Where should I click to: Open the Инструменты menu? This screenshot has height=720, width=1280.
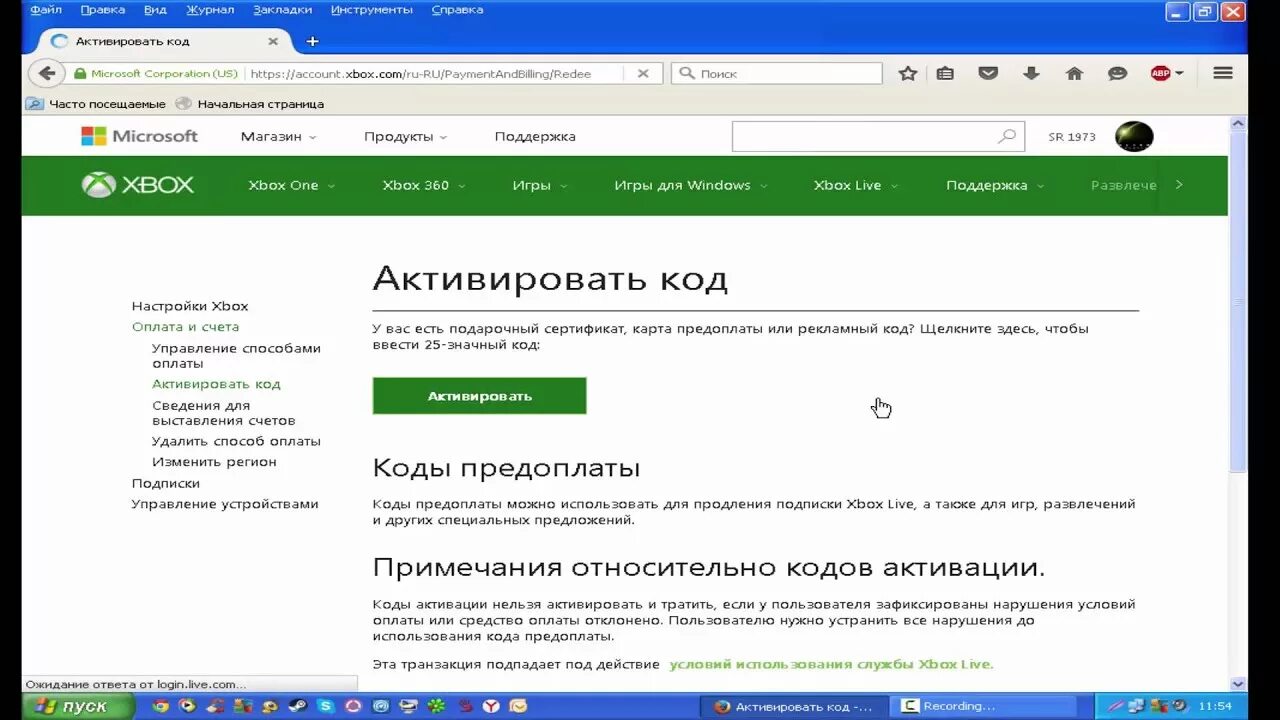coord(372,9)
